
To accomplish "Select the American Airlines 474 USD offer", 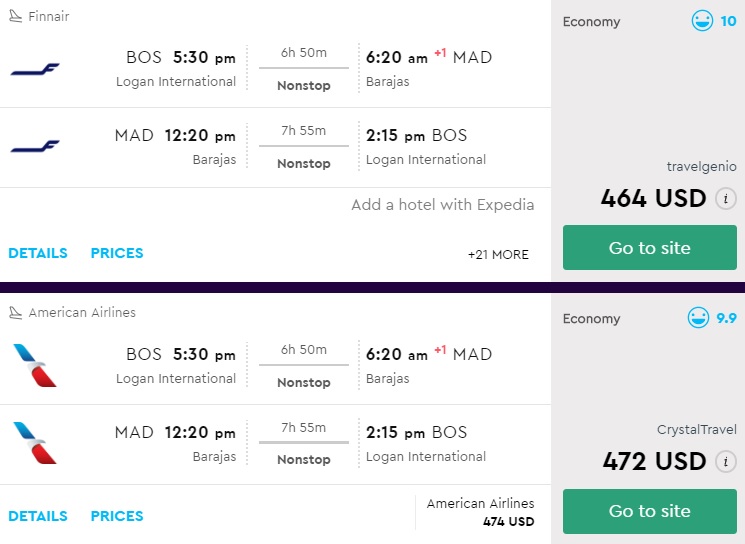I will point(480,512).
